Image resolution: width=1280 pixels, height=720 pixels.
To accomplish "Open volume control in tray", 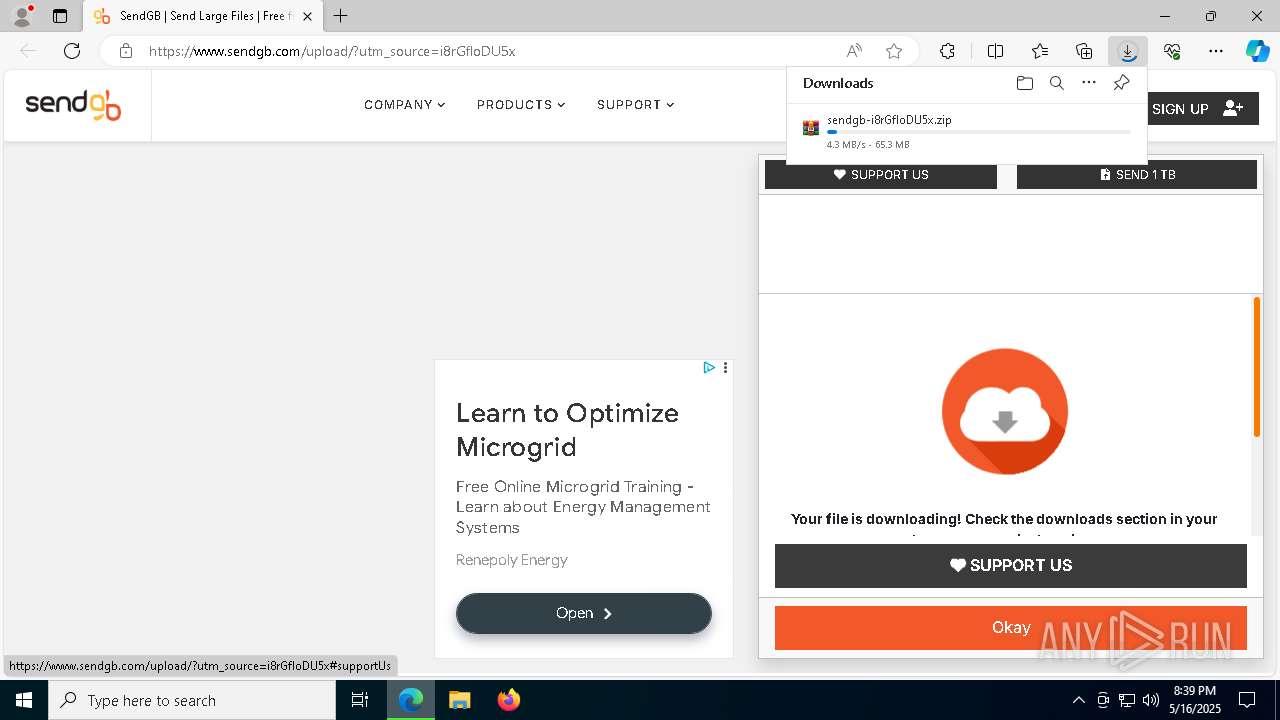I will tap(1151, 700).
